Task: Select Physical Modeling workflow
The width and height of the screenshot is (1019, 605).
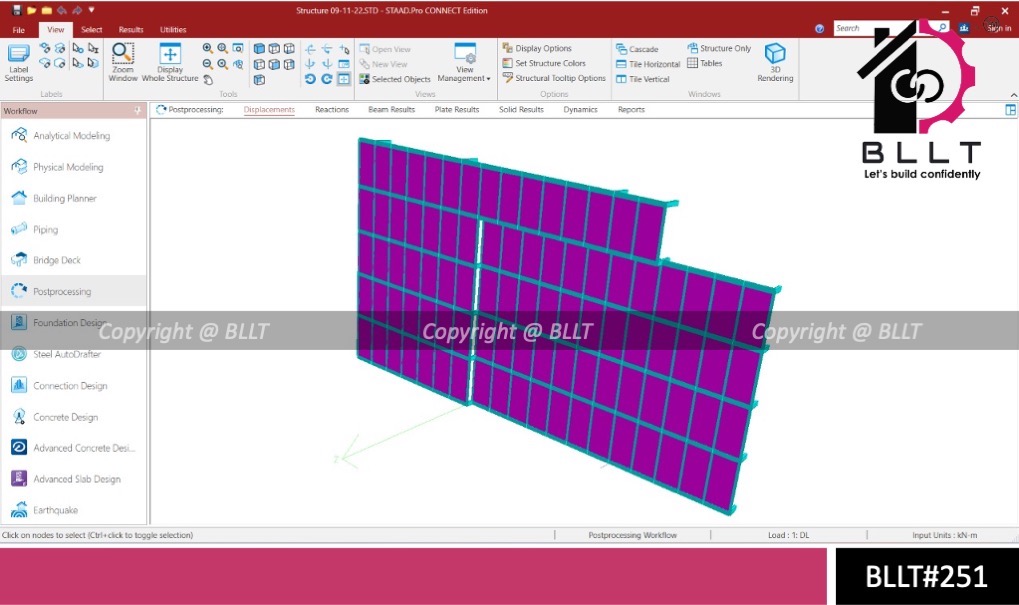Action: click(x=73, y=167)
